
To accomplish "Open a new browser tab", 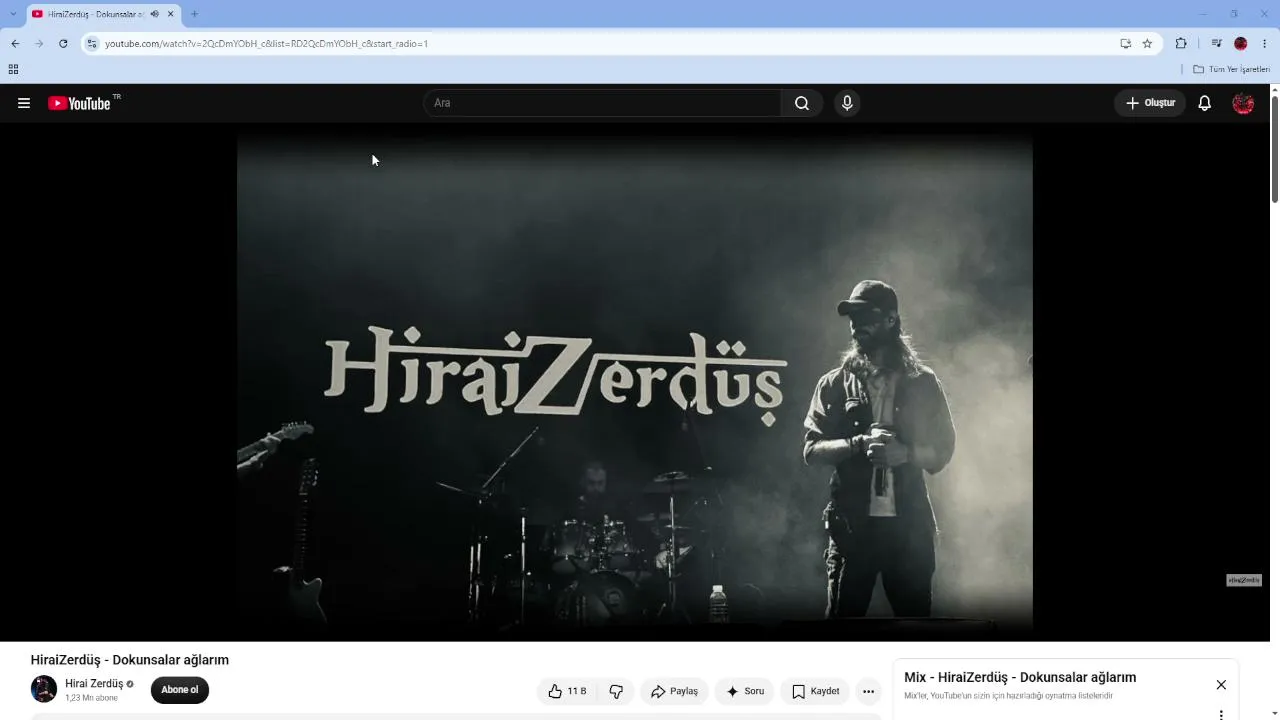I will coord(194,14).
